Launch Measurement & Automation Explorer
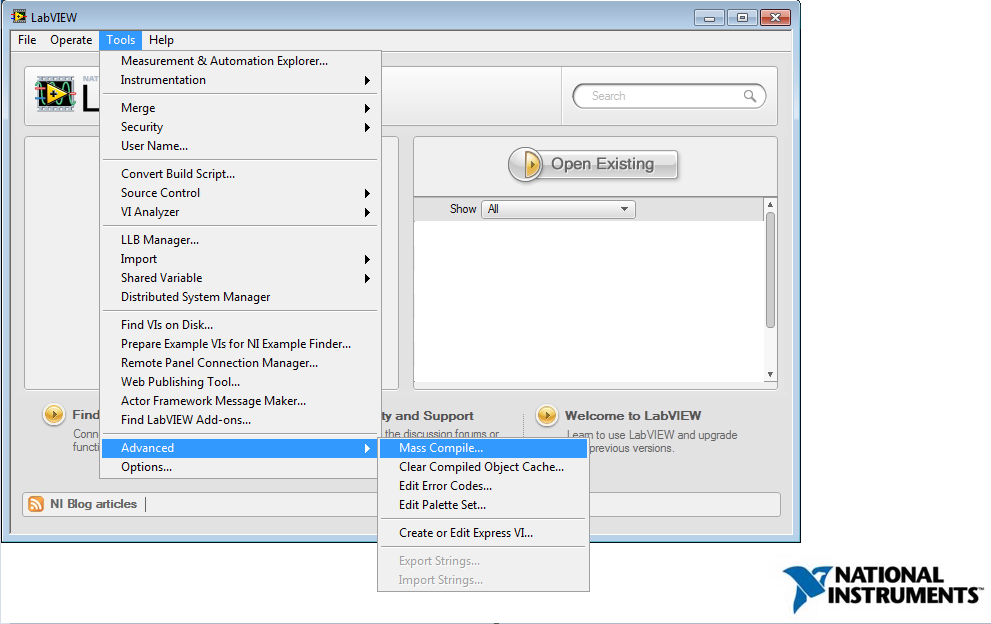This screenshot has height=624, width=991. [240, 61]
